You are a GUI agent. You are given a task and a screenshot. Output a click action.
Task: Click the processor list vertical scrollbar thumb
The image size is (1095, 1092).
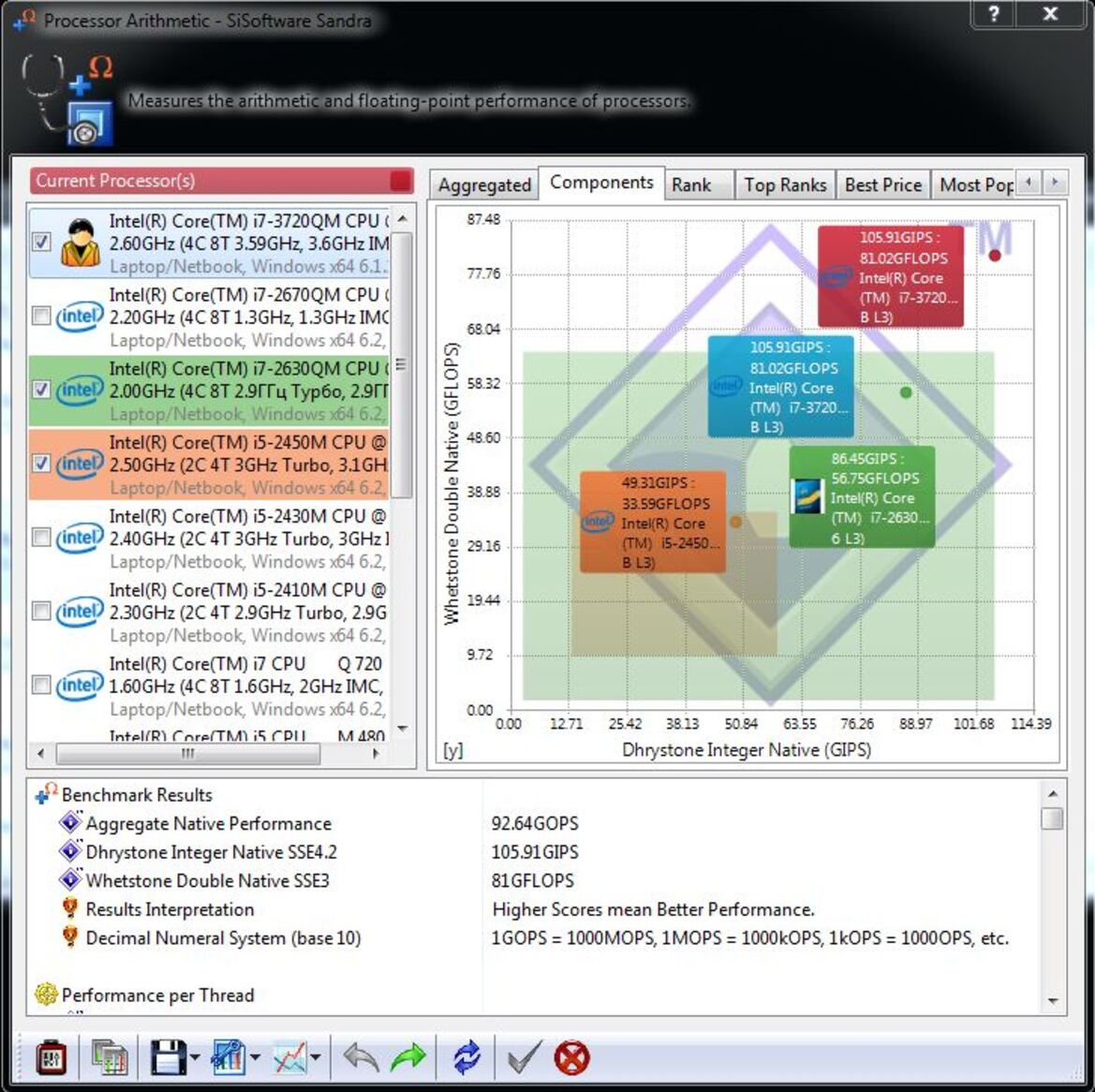coord(402,364)
